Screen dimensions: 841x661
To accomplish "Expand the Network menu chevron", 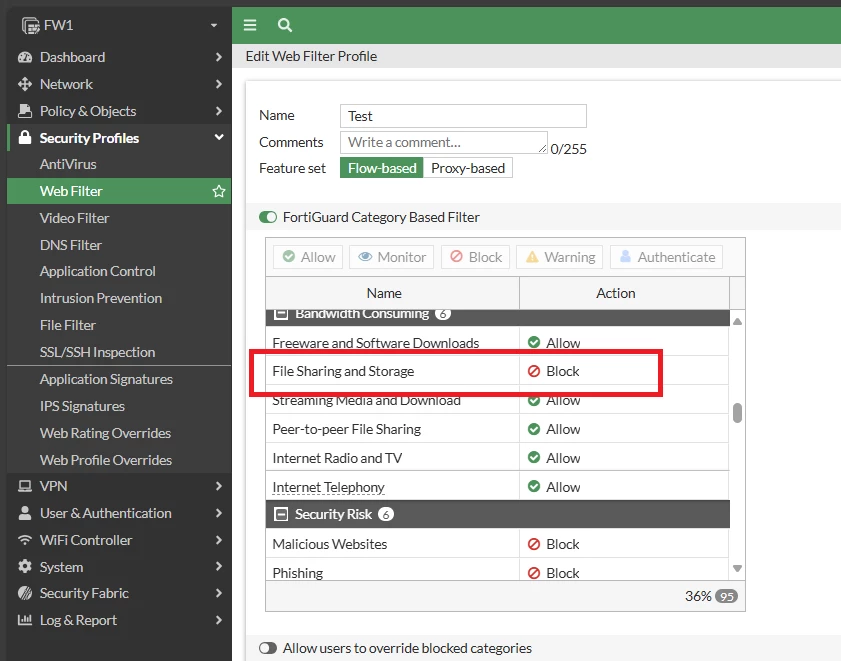I will coord(218,84).
